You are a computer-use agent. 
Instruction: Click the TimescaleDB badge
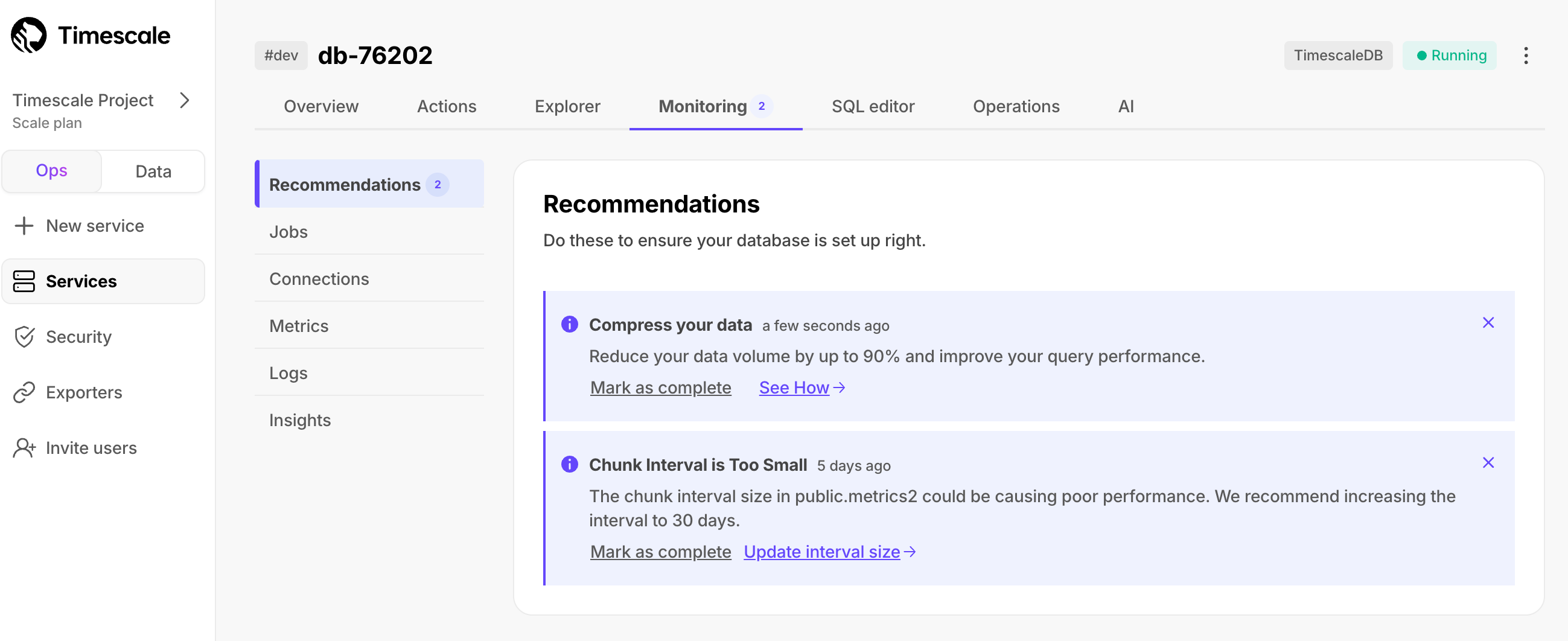(x=1338, y=56)
